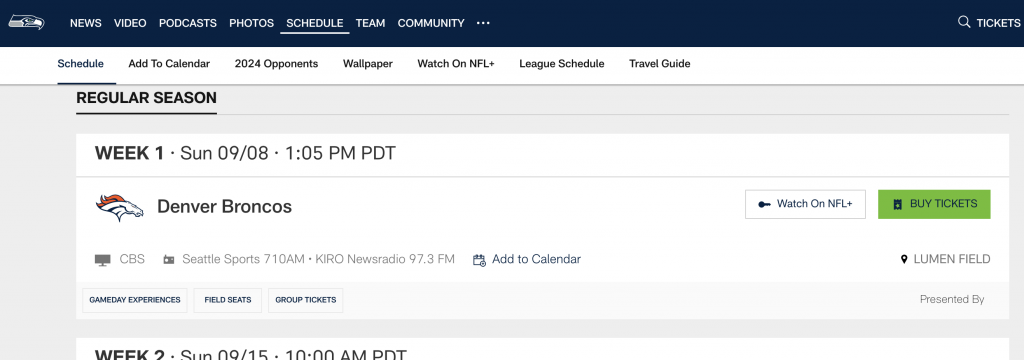Viewport: 1024px width, 360px height.
Task: Click the Seahawks logo in header
Action: (x=26, y=22)
